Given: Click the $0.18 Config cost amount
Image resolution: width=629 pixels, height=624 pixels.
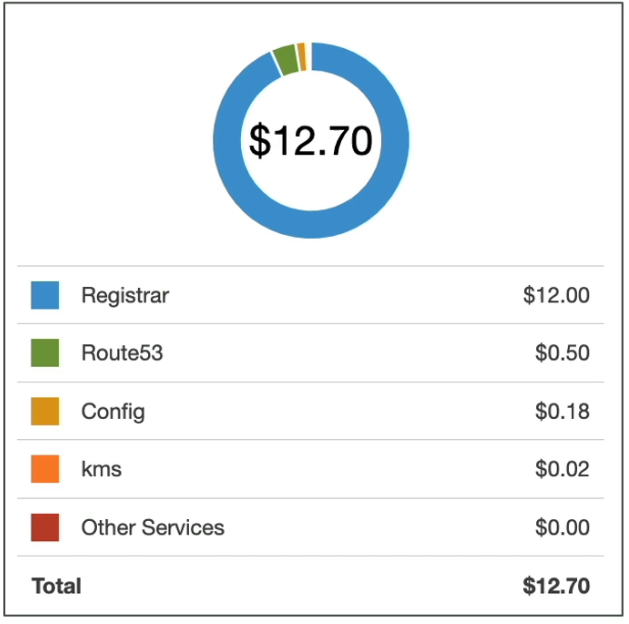Looking at the screenshot, I should tap(562, 411).
